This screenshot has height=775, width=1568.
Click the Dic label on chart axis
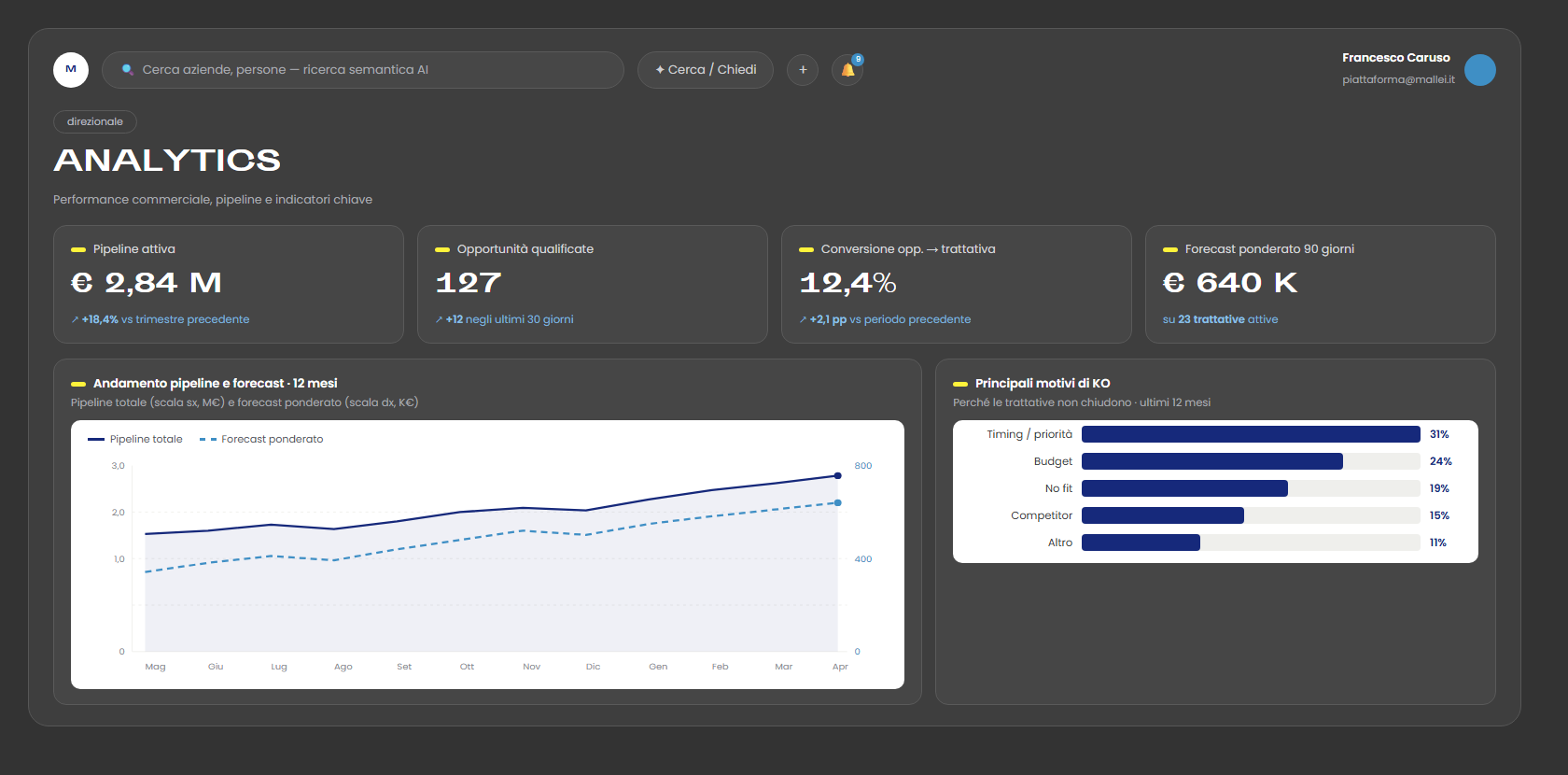click(594, 667)
